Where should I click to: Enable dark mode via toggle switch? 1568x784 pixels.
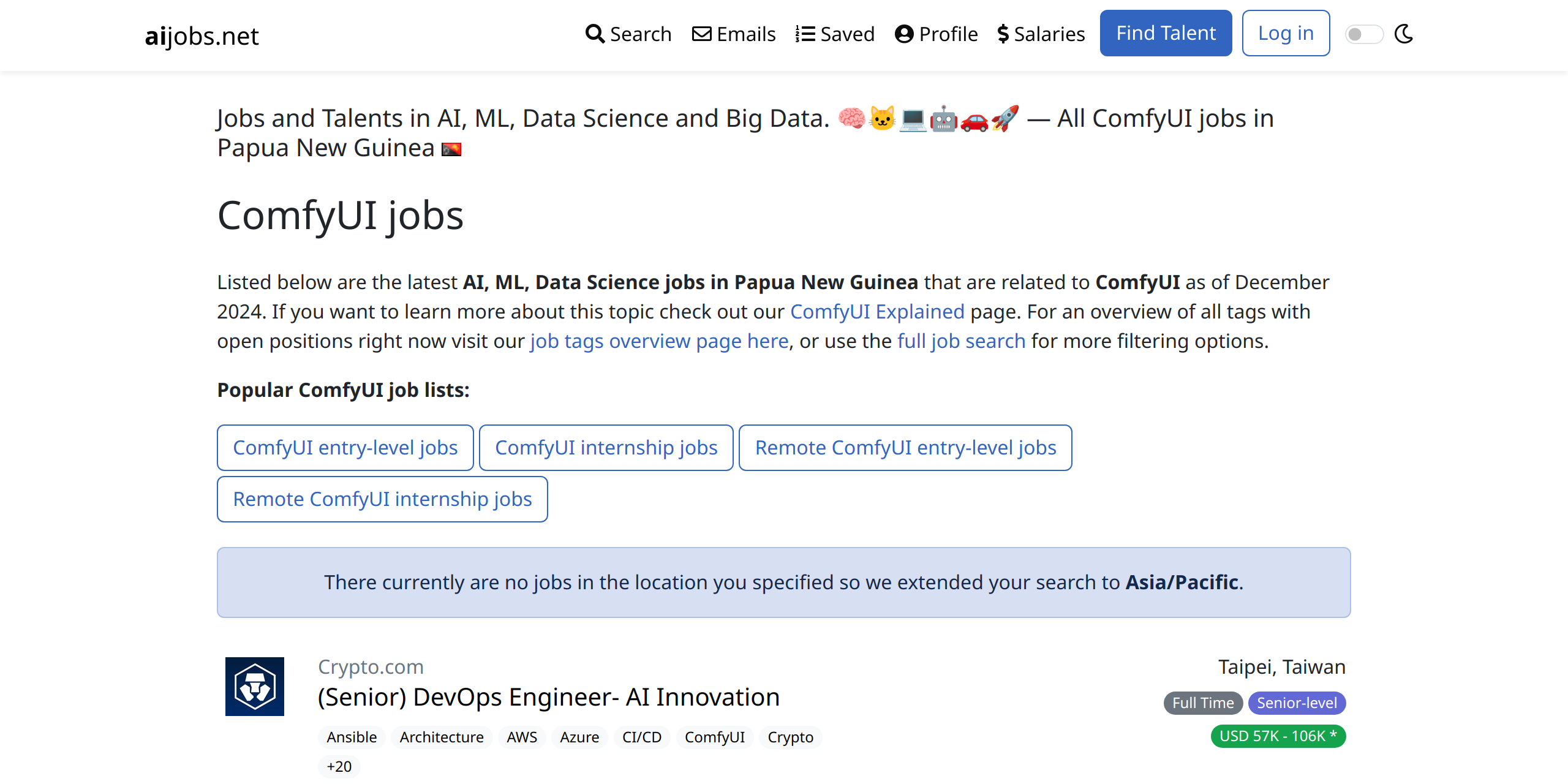(x=1363, y=33)
